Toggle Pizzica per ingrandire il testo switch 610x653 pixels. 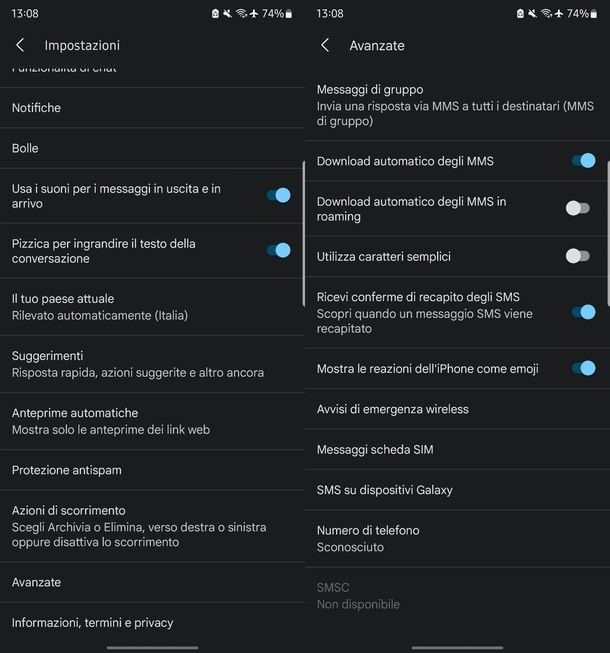tap(279, 250)
